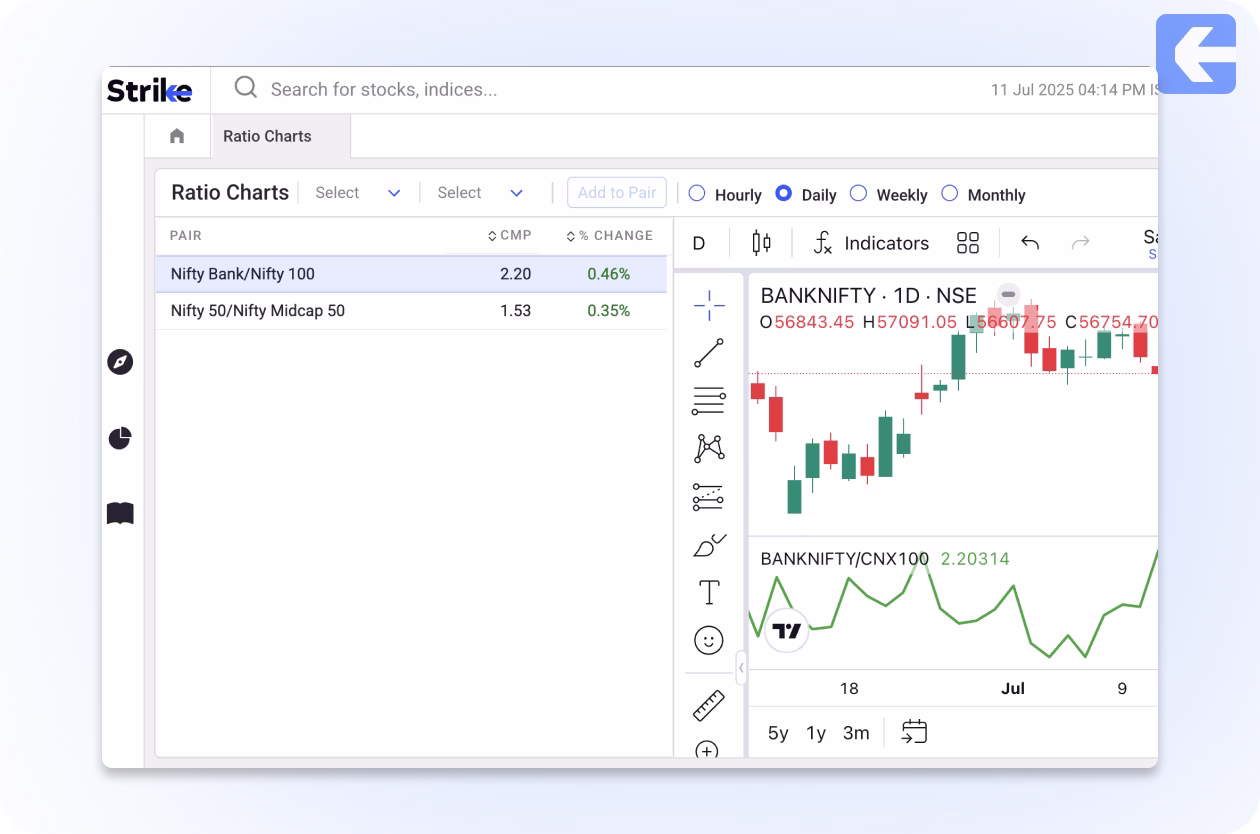Open candlestick chart style selector
This screenshot has height=834, width=1260.
(x=762, y=243)
